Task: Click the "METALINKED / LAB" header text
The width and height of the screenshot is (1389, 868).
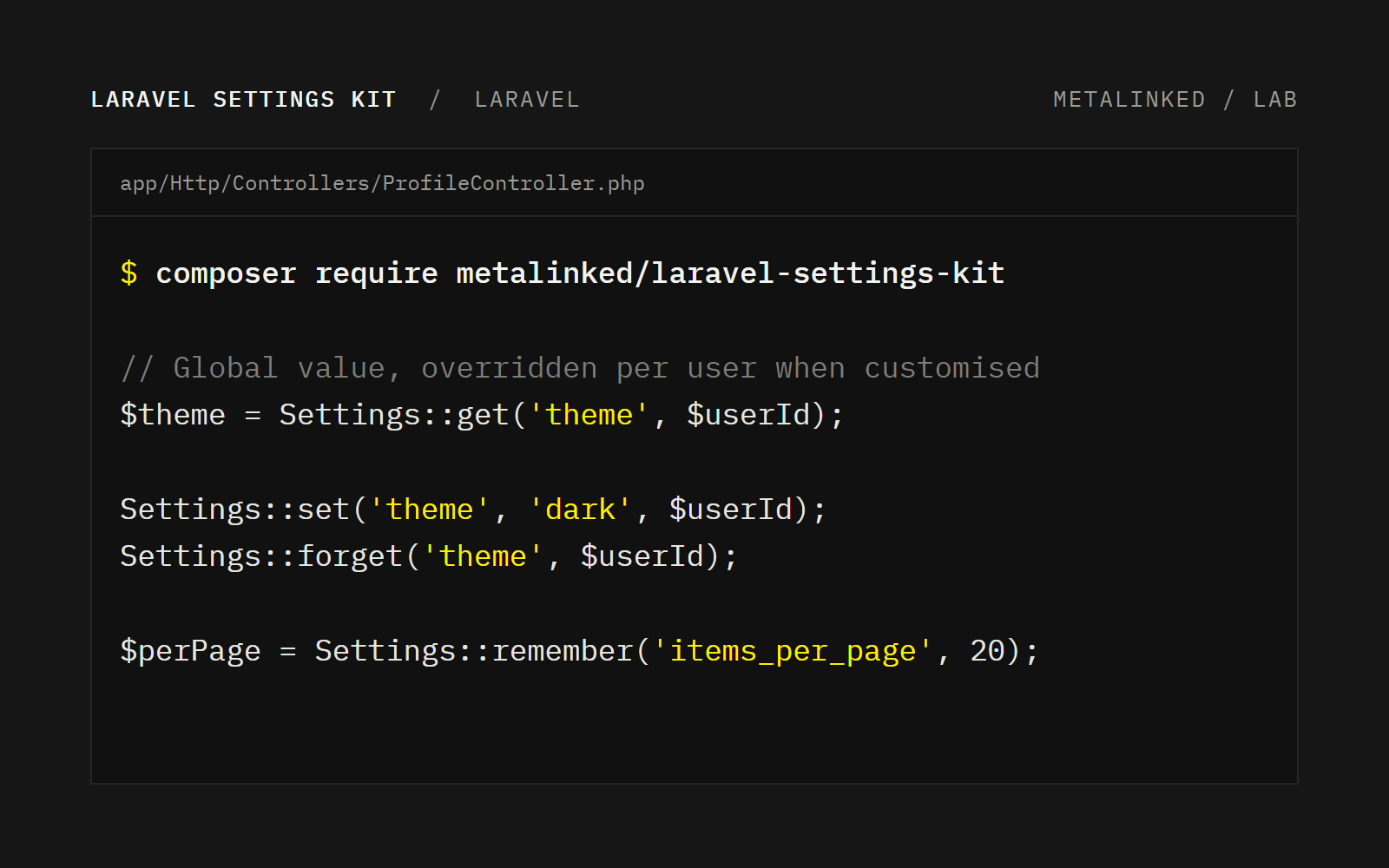Action: pos(1175,100)
